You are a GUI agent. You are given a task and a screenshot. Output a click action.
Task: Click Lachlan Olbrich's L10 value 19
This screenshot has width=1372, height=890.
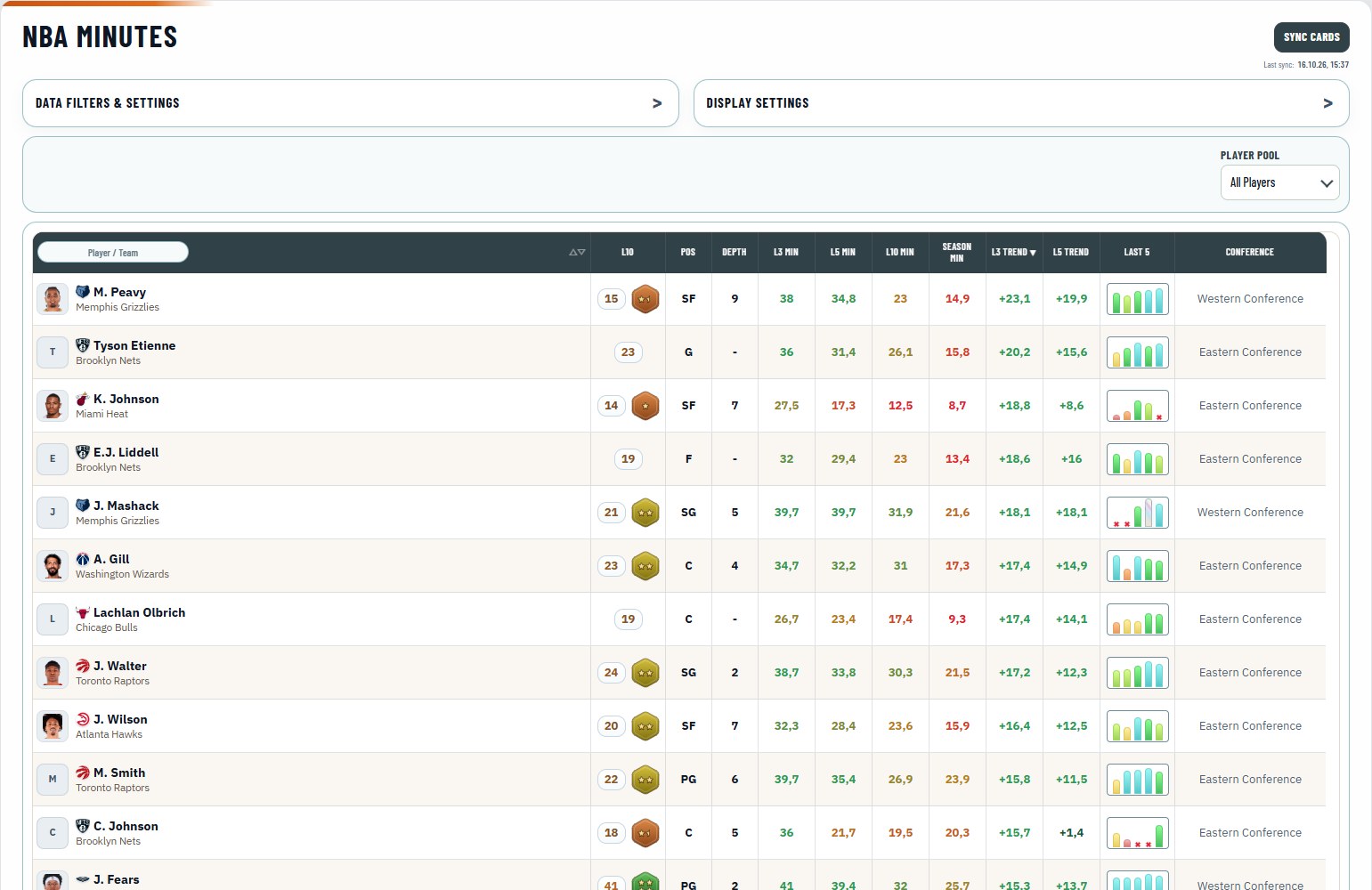tap(628, 619)
